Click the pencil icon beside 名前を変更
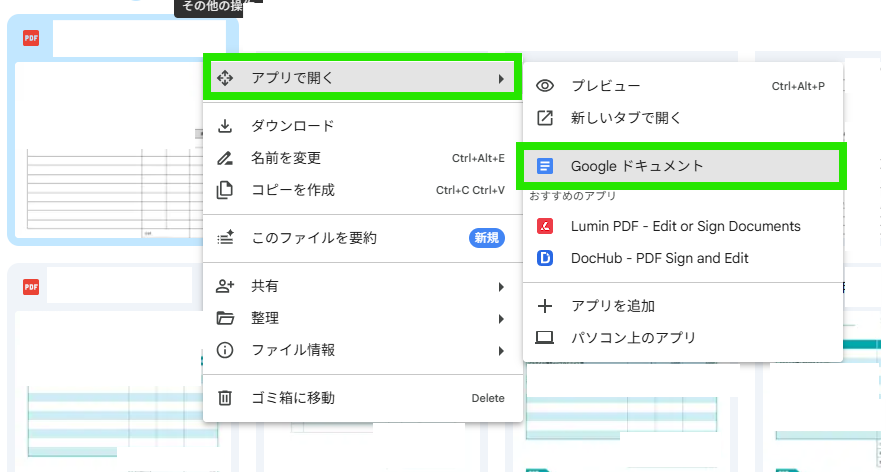This screenshot has height=472, width=890. coord(225,158)
